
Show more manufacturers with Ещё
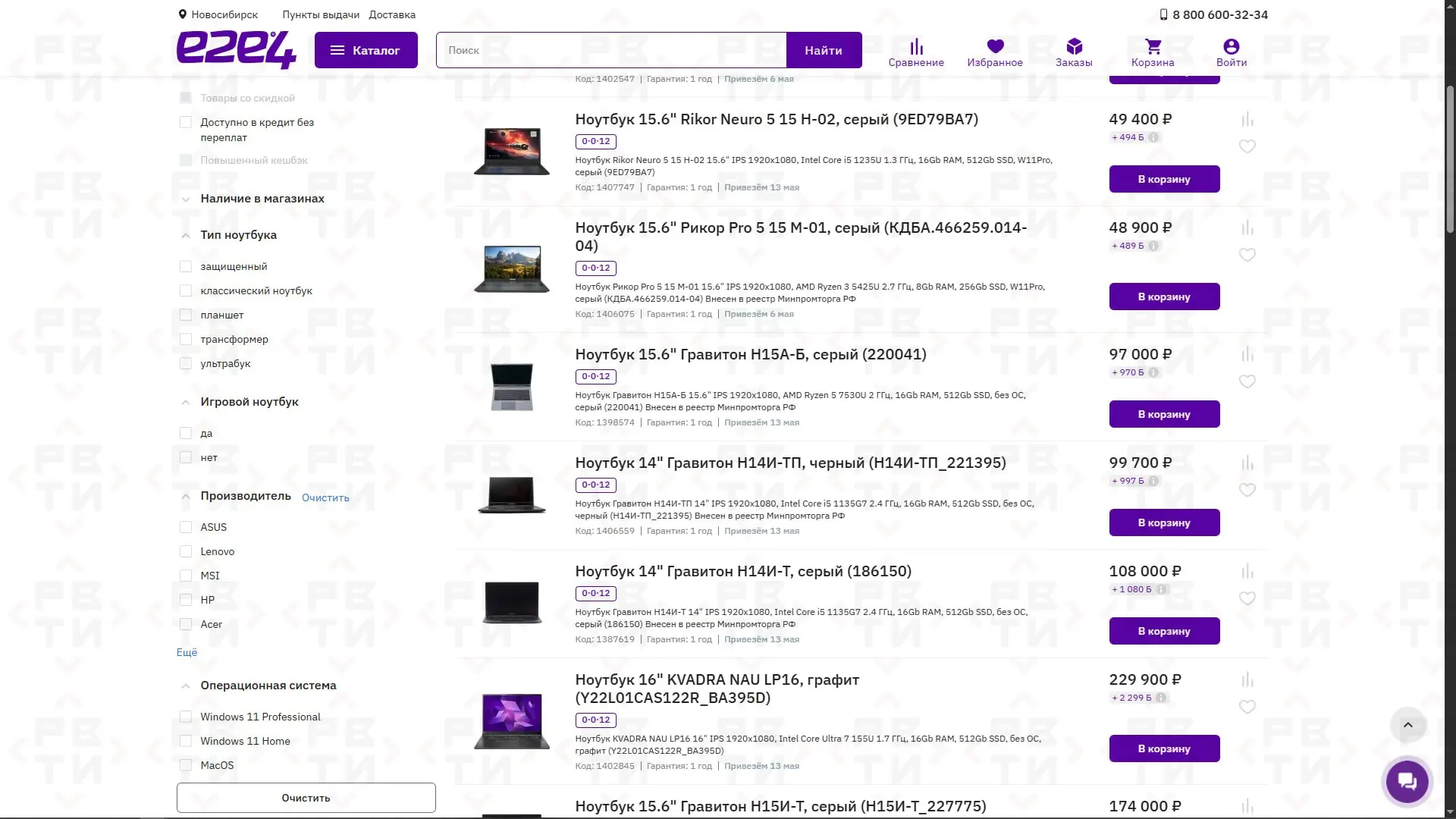(x=187, y=652)
